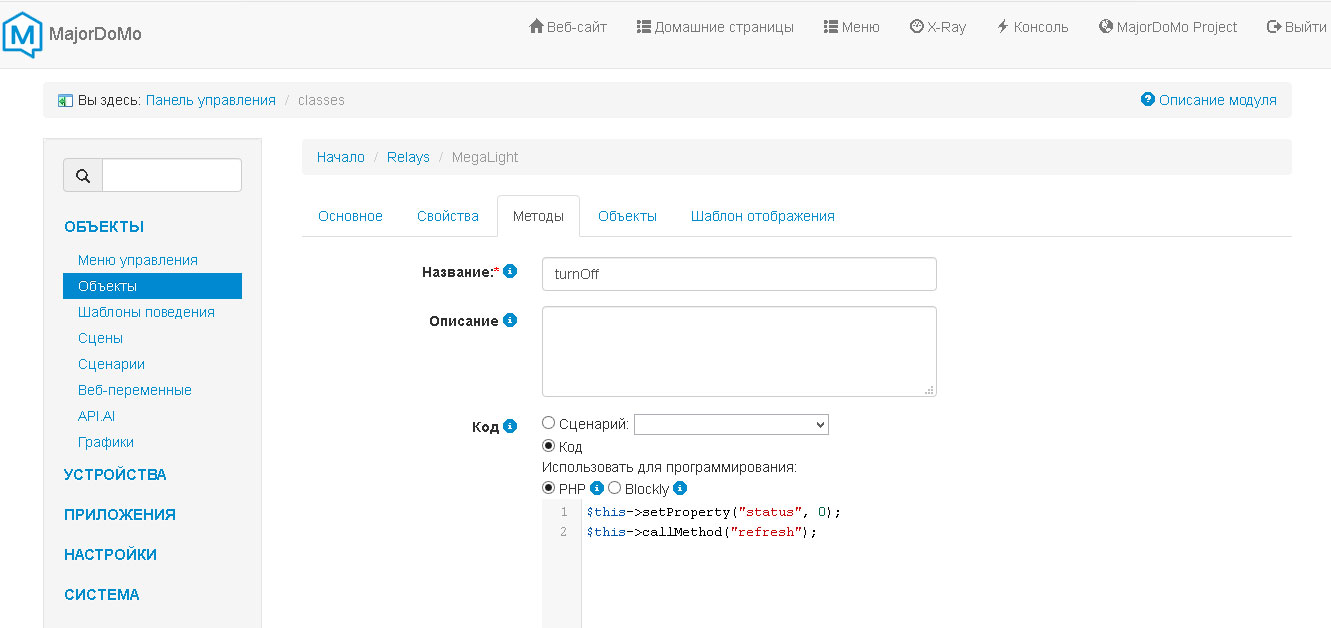Click the search magnifier icon
The image size is (1331, 628).
coord(83,175)
